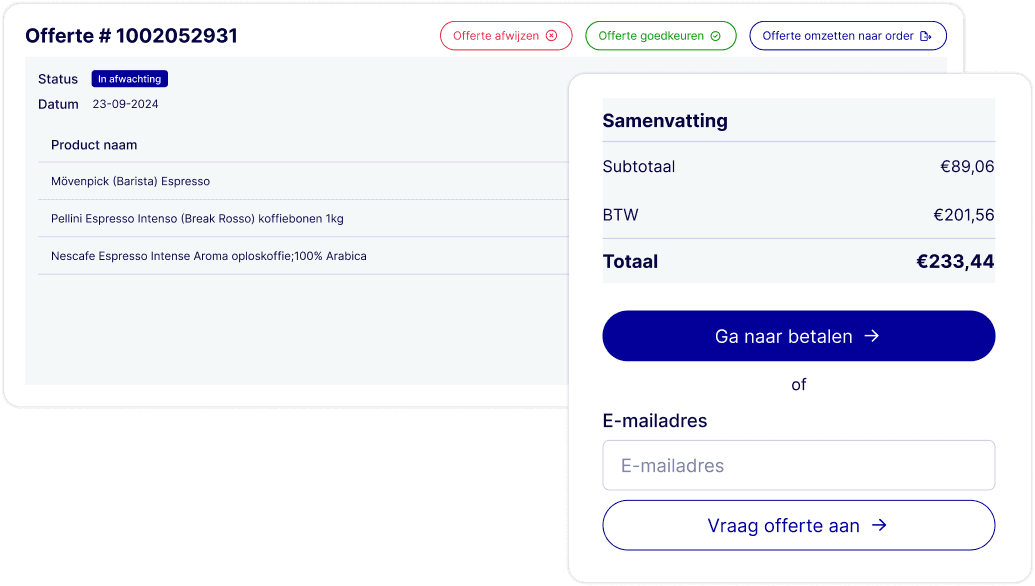The height and width of the screenshot is (586, 1035).
Task: Request a new quote via Vraag offerte aan
Action: [798, 525]
